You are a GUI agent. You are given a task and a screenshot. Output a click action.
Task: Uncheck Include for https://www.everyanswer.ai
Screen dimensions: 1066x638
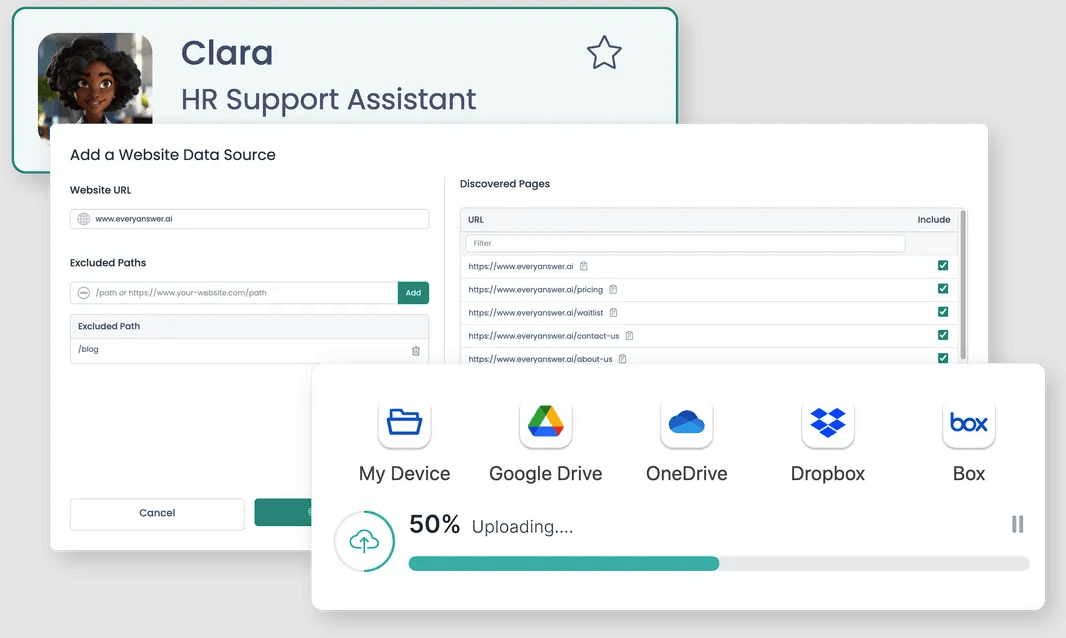(942, 266)
